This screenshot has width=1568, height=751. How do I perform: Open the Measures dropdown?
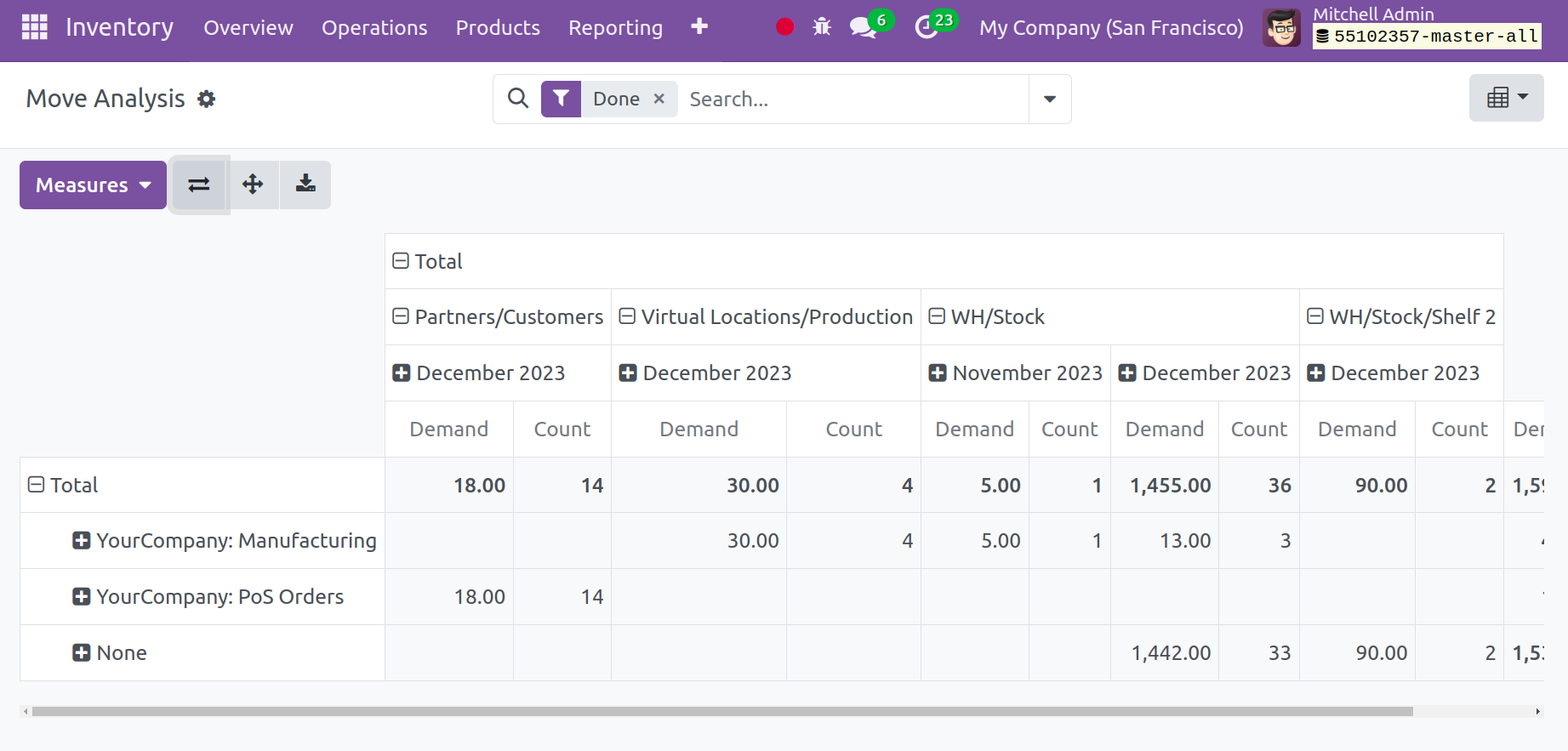(93, 185)
